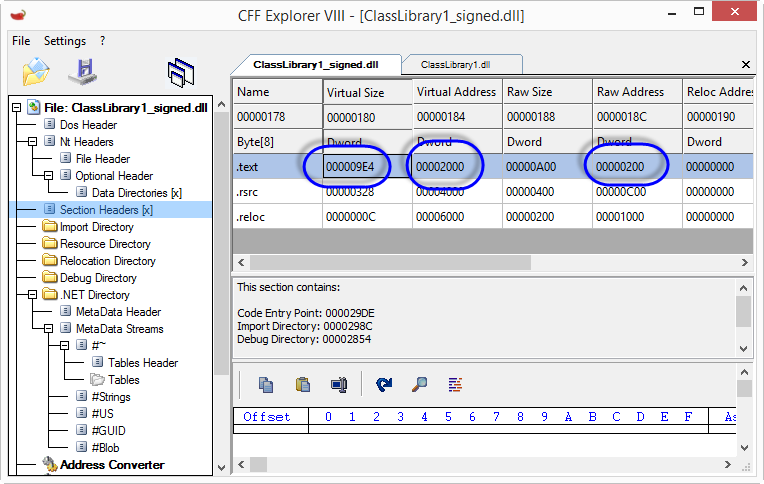764x484 pixels.
Task: Collapse the Optional Header tree node
Action: (x=48, y=176)
